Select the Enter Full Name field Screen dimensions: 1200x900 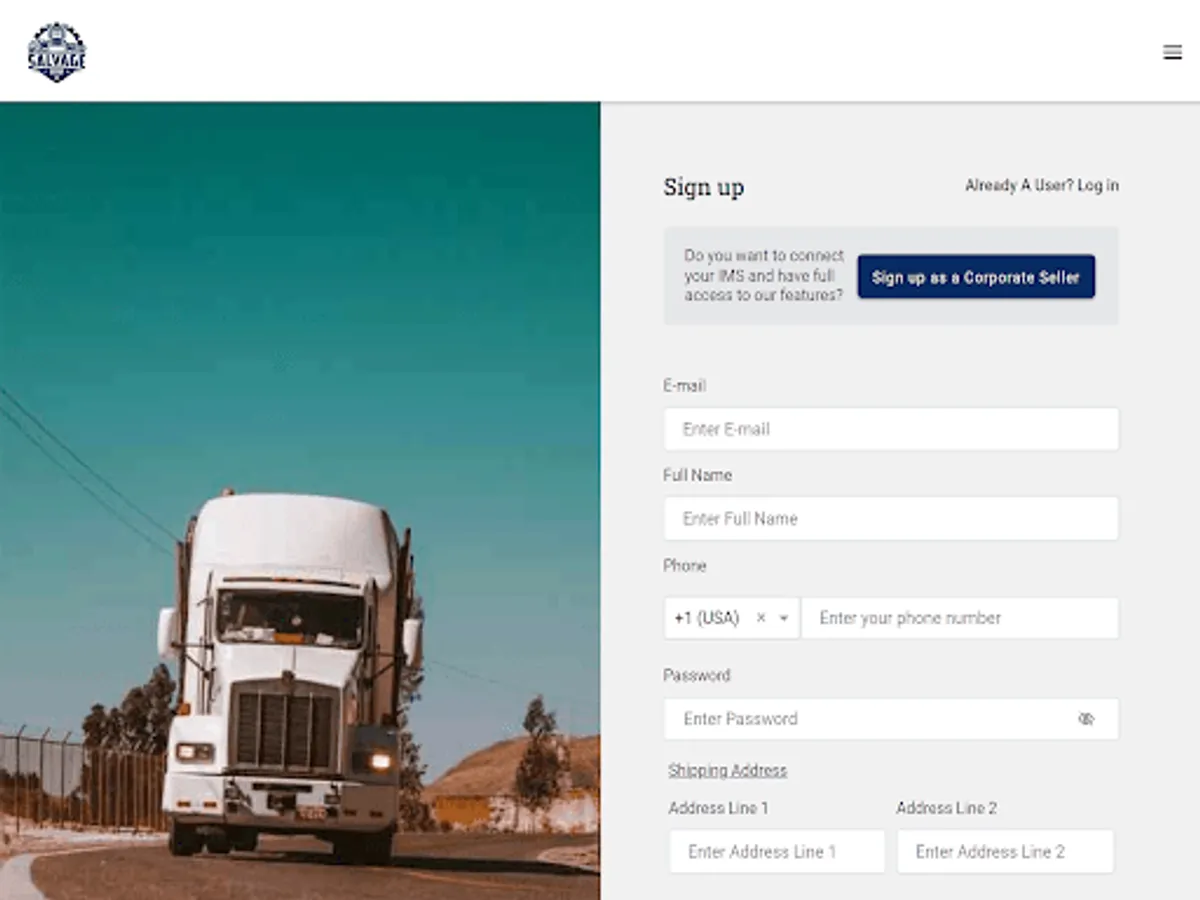(891, 519)
